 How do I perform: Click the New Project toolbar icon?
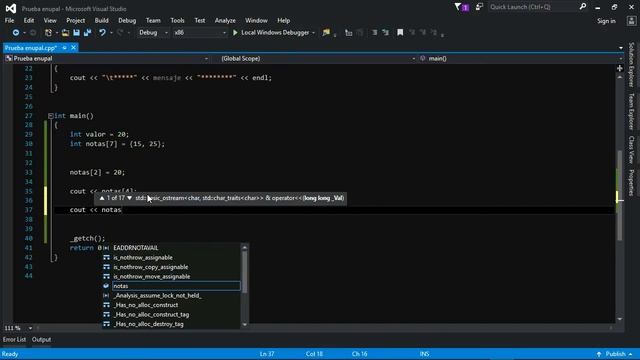48,32
